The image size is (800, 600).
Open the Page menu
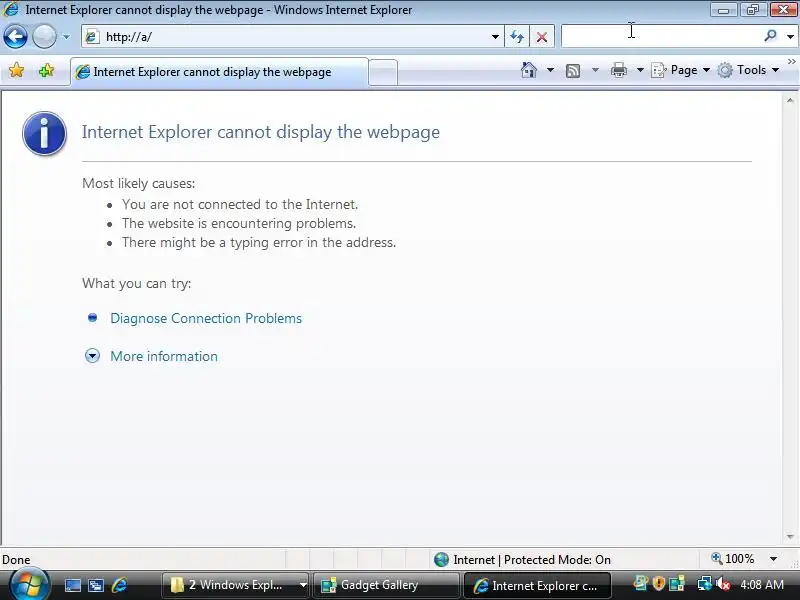pyautogui.click(x=681, y=70)
